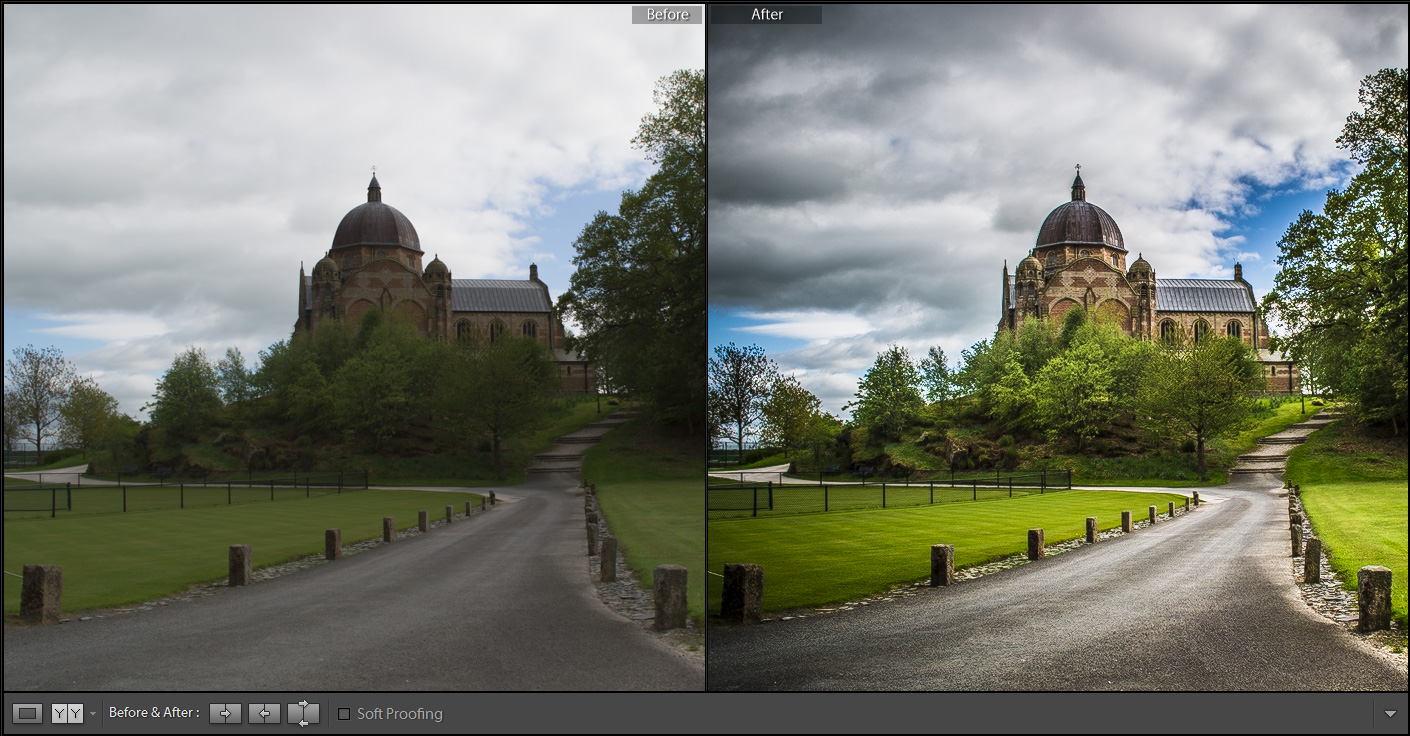This screenshot has height=736, width=1410.
Task: Click the 'After' label above right photo
Action: [767, 15]
